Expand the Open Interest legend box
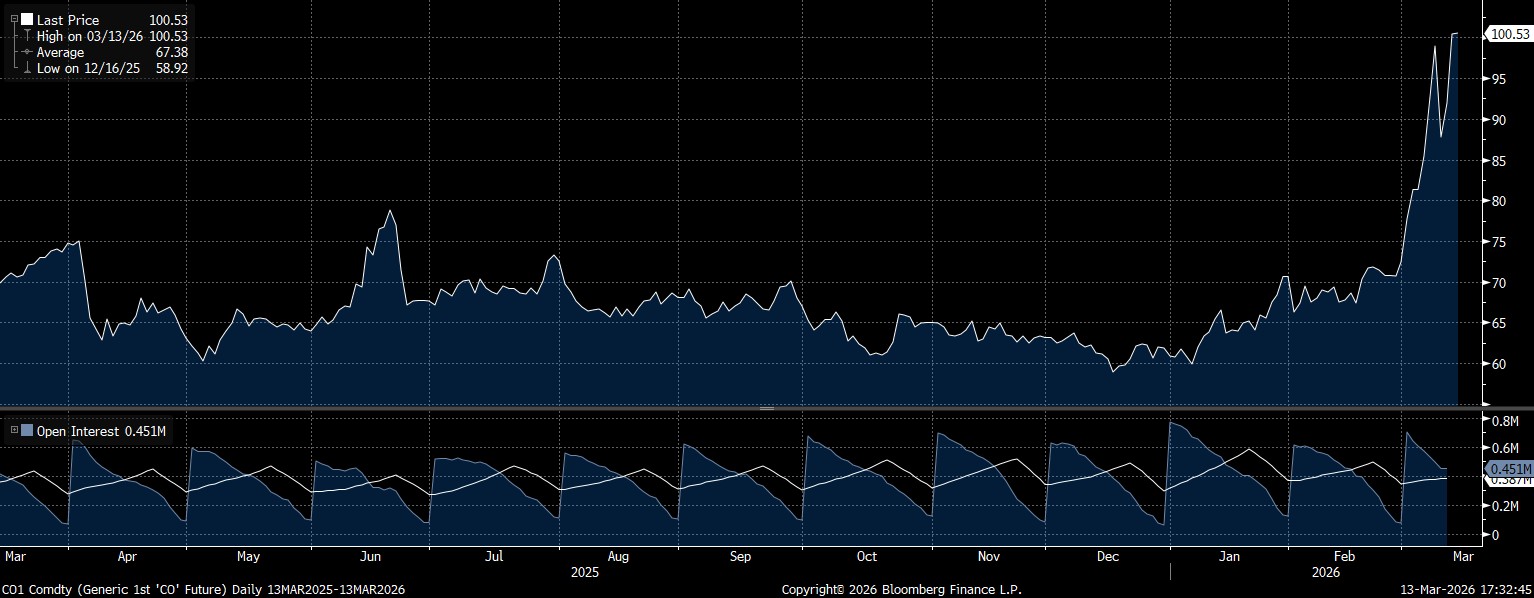This screenshot has height=598, width=1534. (14, 431)
